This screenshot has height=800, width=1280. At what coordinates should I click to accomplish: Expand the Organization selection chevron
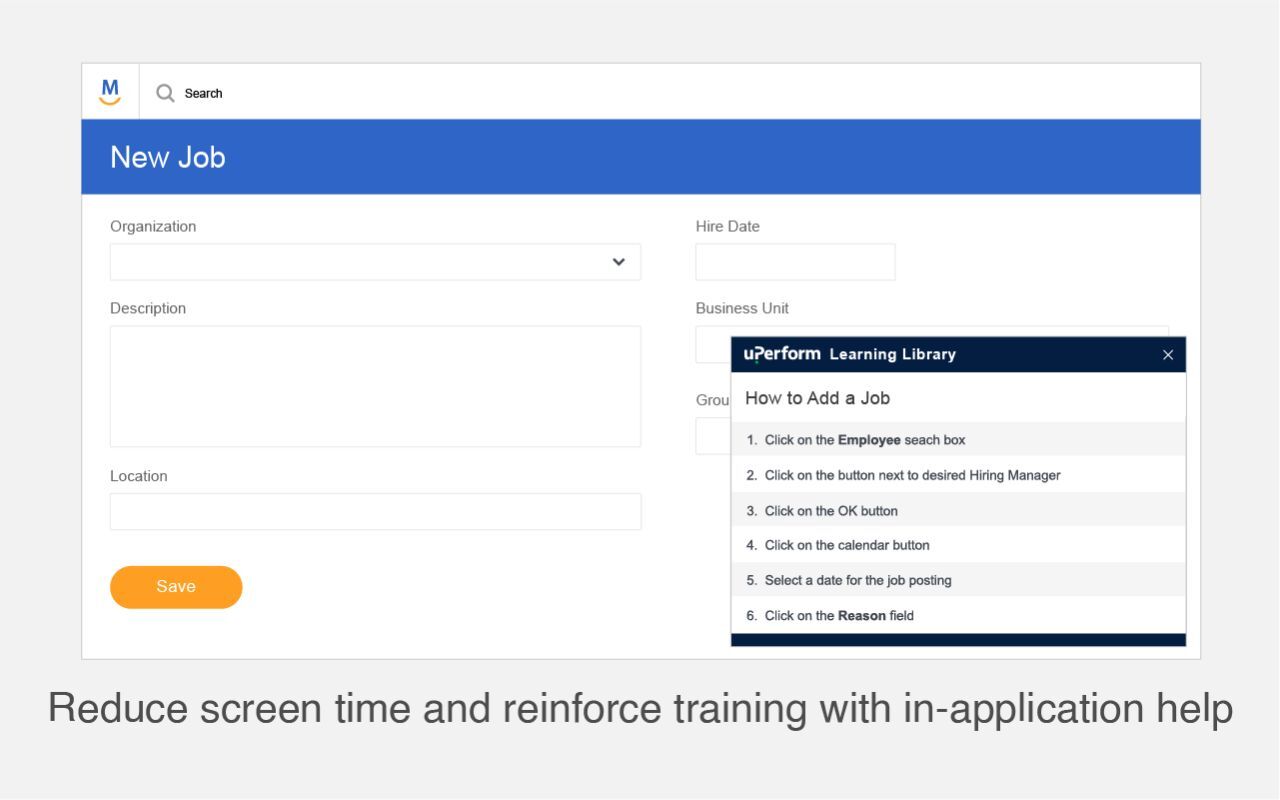pyautogui.click(x=619, y=261)
